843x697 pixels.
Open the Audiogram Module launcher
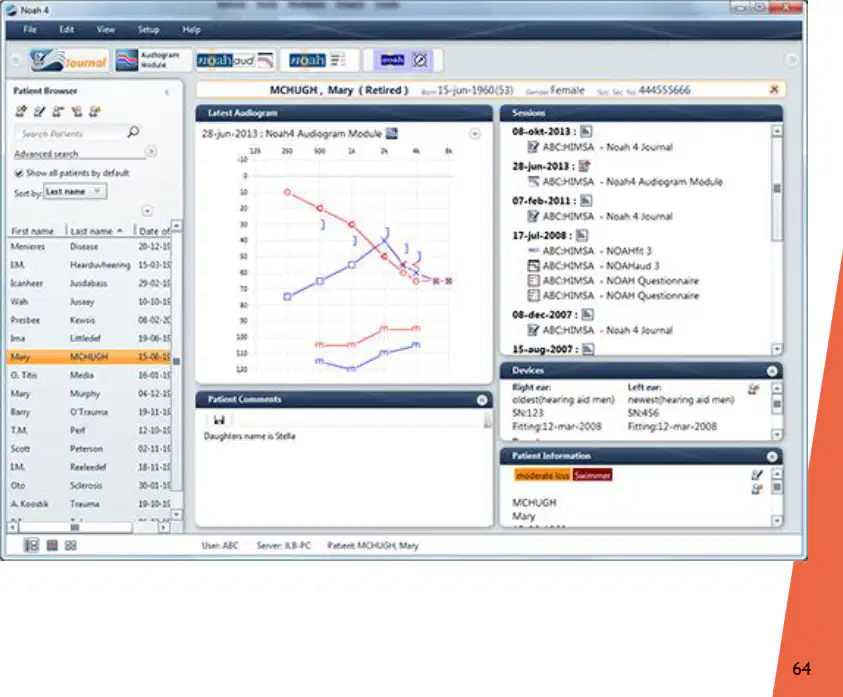point(153,60)
